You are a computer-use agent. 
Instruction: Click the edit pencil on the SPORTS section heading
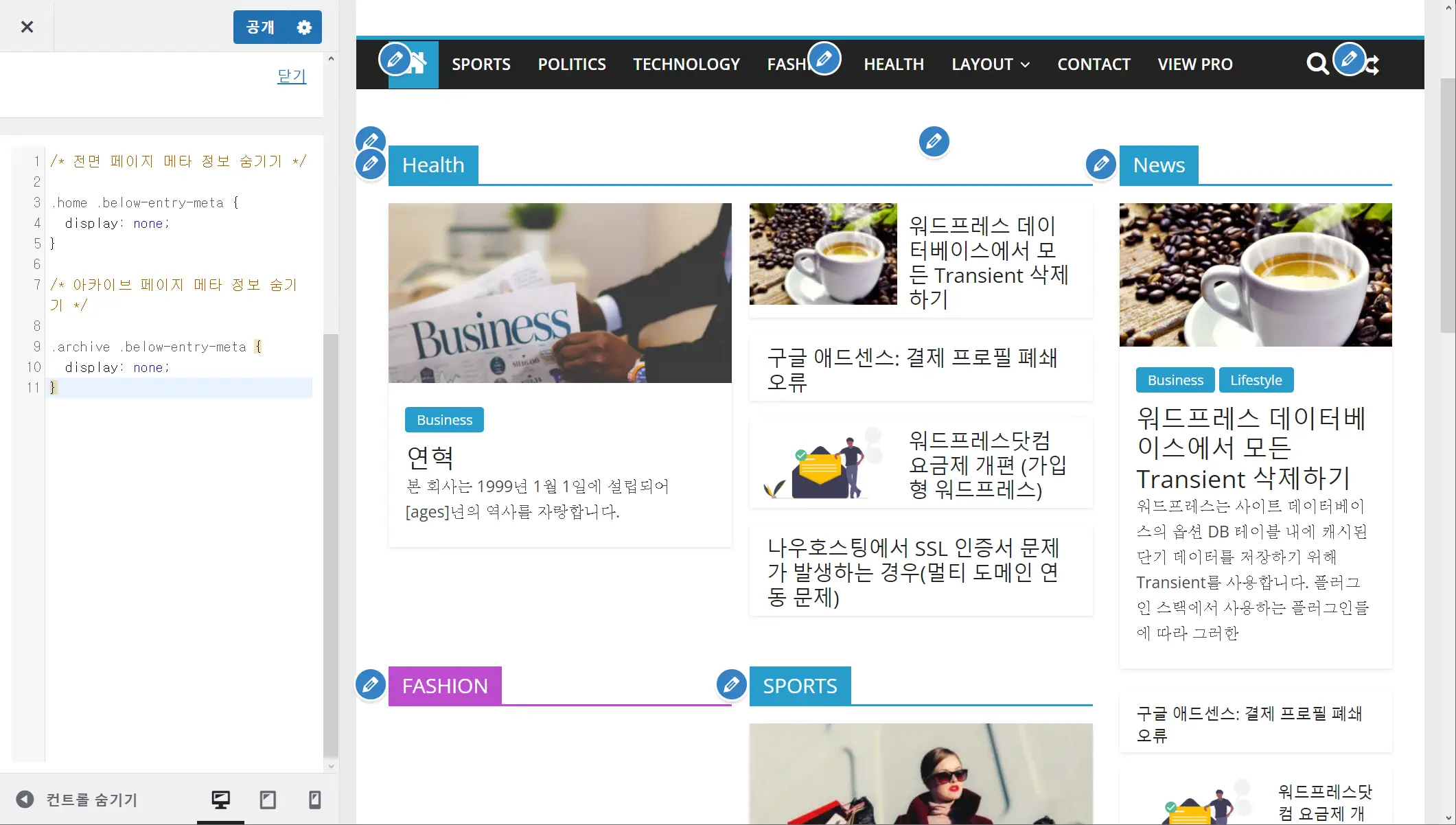(731, 684)
